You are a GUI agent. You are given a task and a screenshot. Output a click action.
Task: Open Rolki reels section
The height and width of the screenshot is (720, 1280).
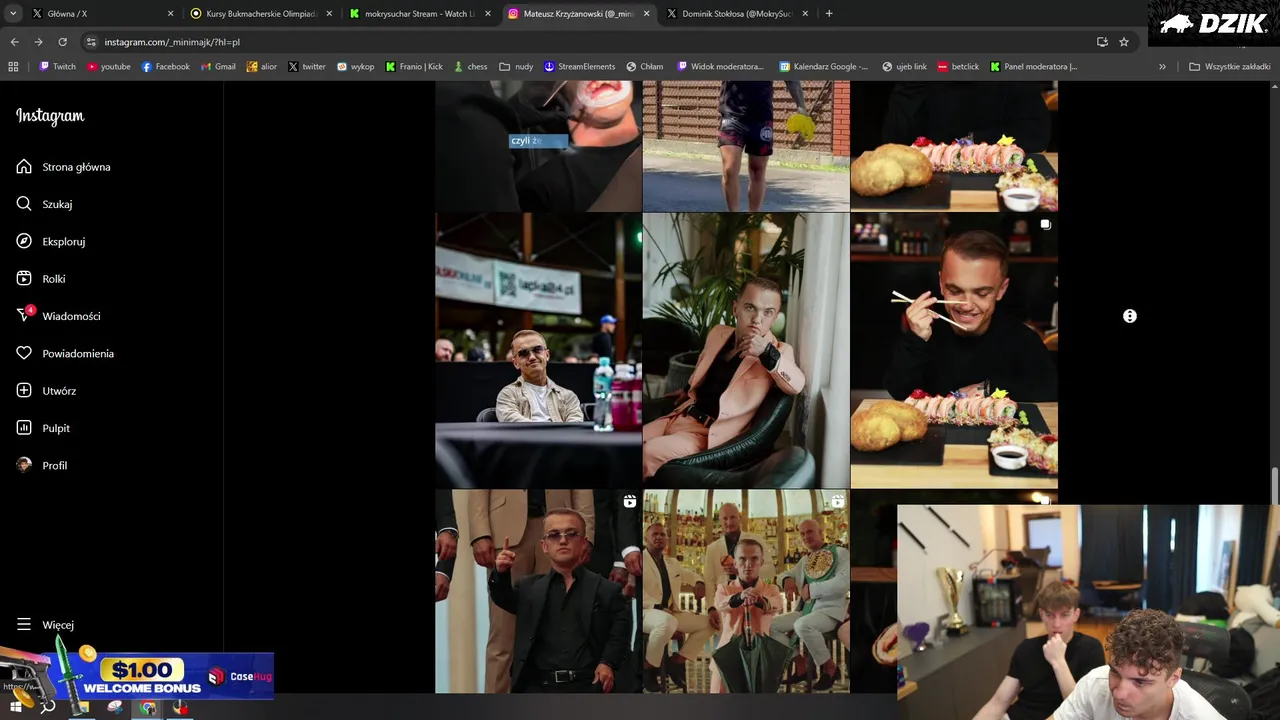pyautogui.click(x=40, y=279)
